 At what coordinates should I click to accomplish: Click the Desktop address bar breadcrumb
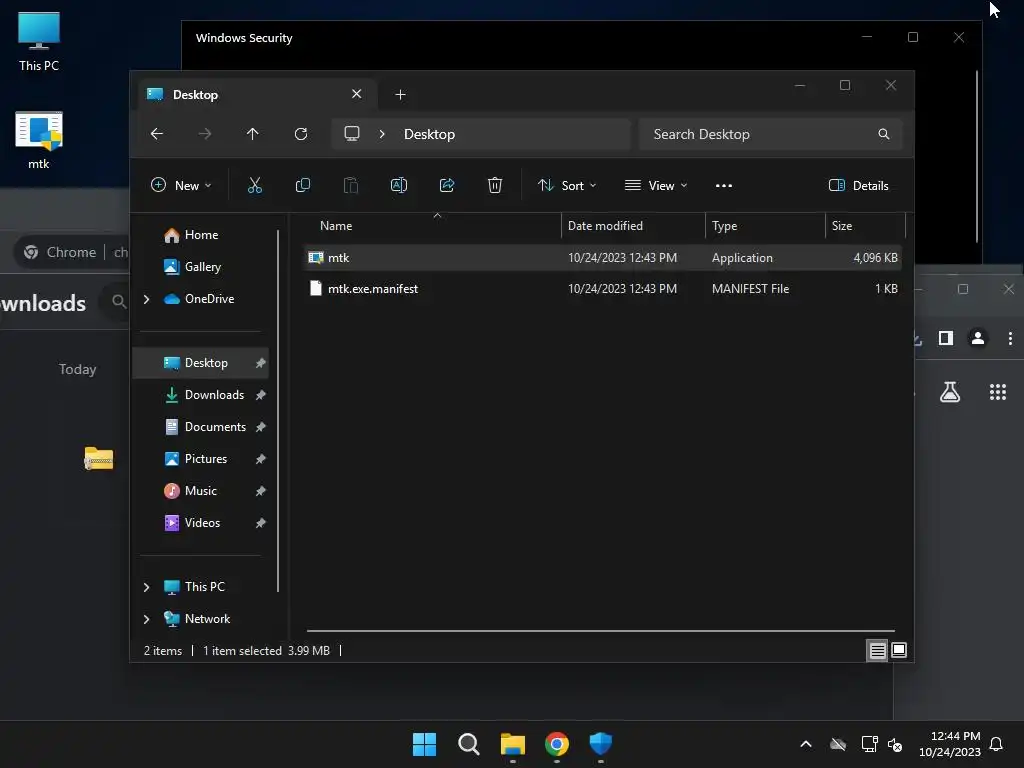coord(429,134)
